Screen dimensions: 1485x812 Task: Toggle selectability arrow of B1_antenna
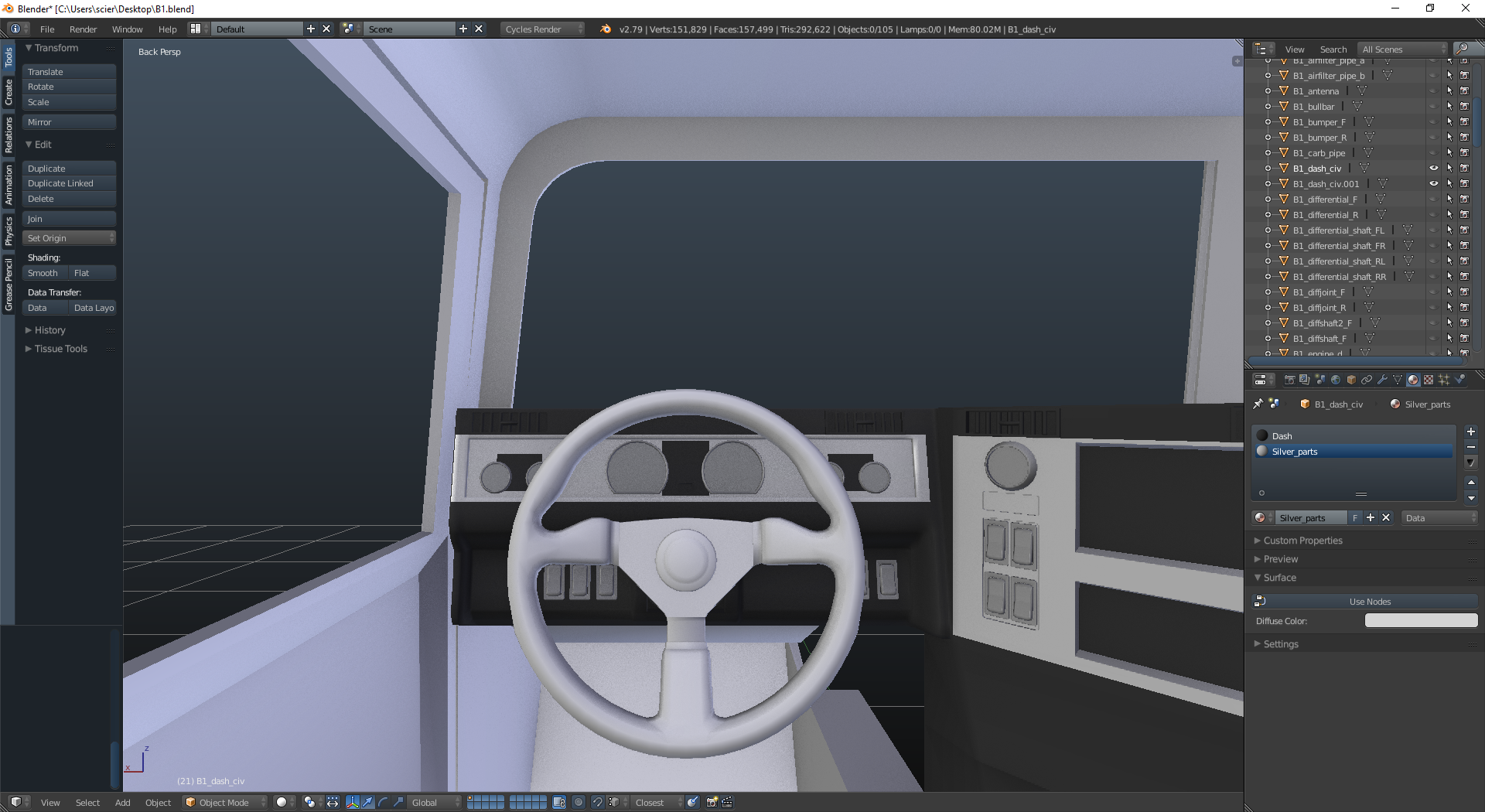point(1449,90)
